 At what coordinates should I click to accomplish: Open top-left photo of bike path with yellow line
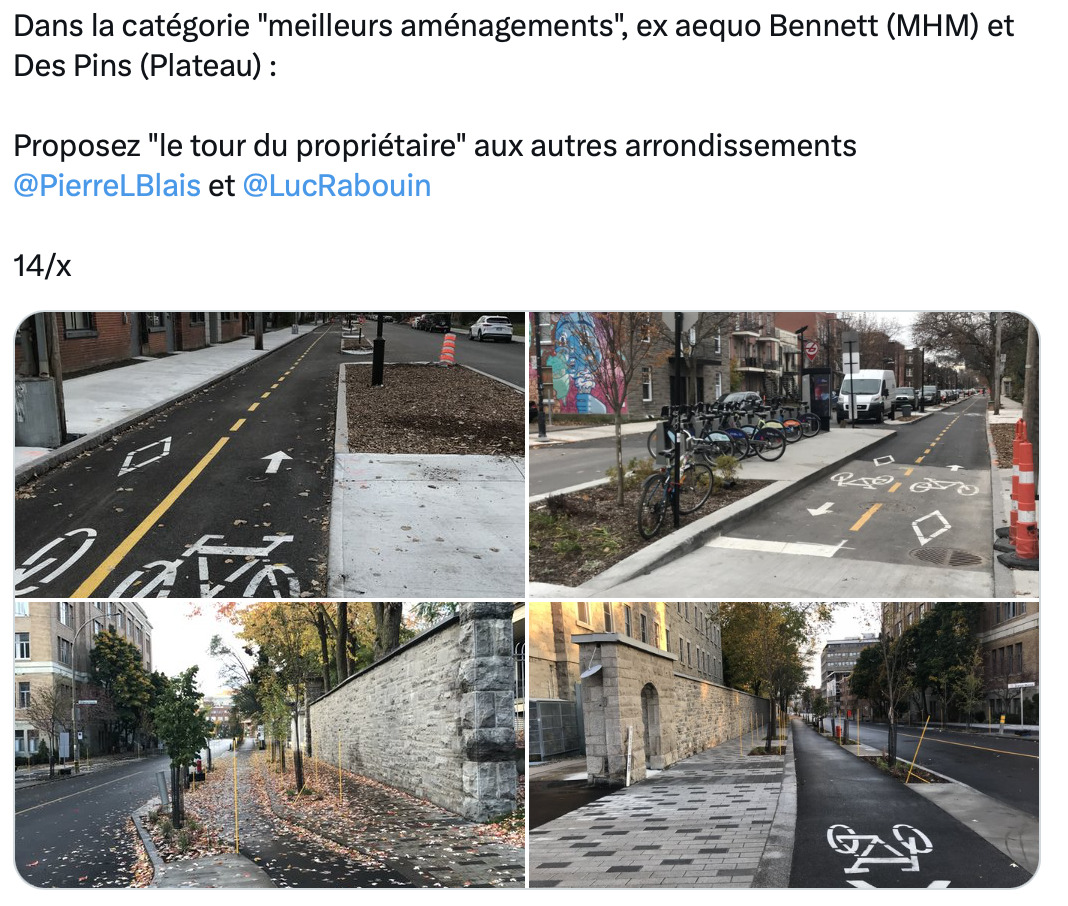pos(270,454)
